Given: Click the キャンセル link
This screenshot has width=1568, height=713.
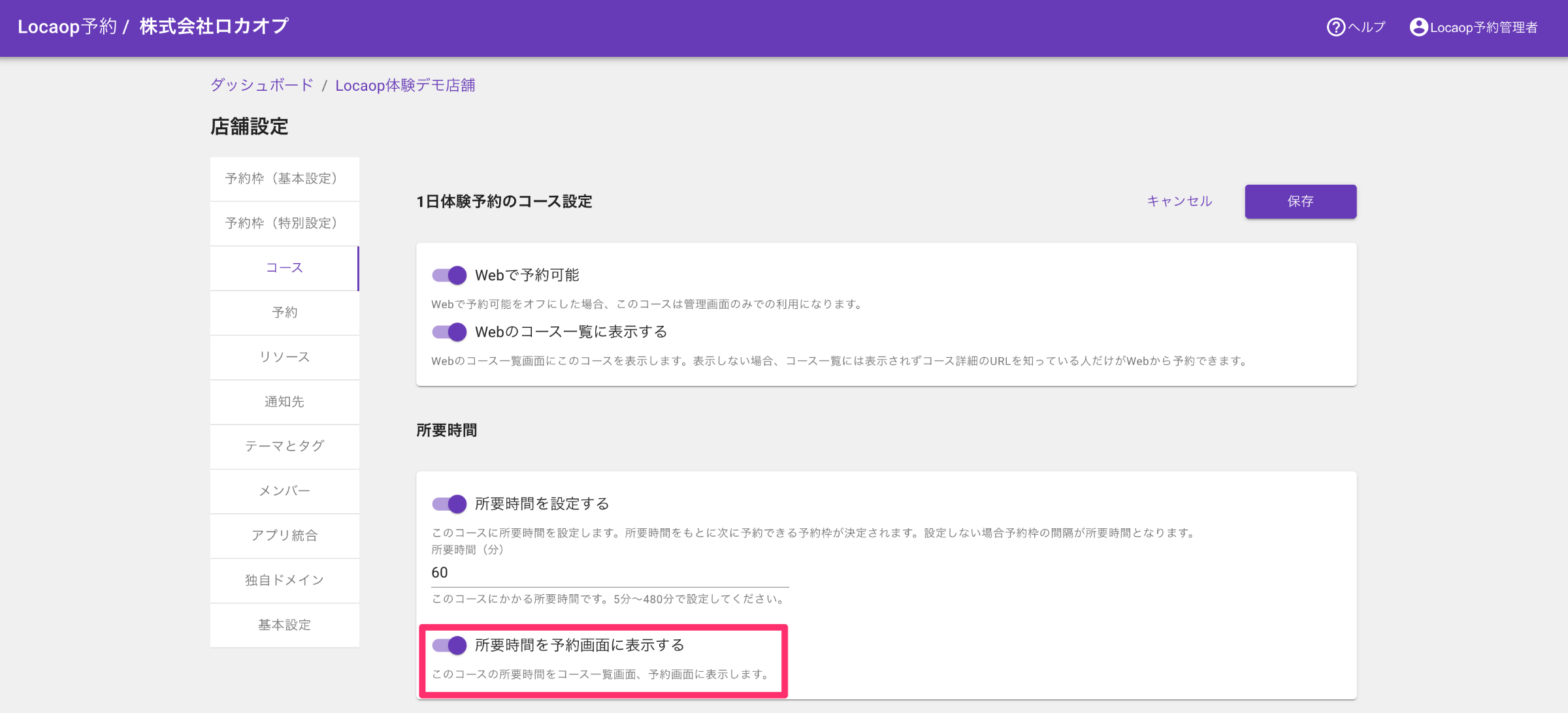Looking at the screenshot, I should coord(1179,201).
